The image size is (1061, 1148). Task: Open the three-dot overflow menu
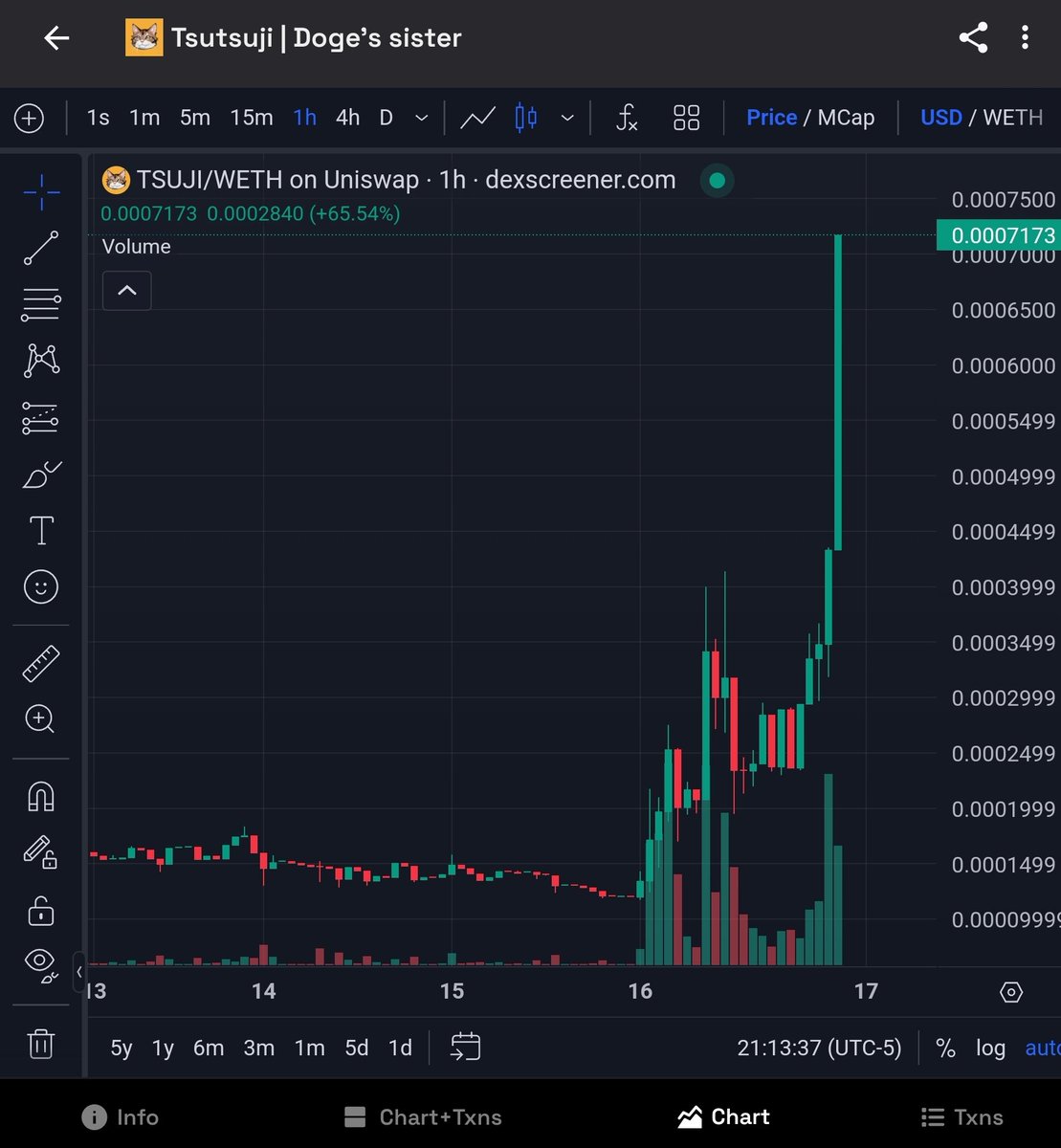(1026, 37)
